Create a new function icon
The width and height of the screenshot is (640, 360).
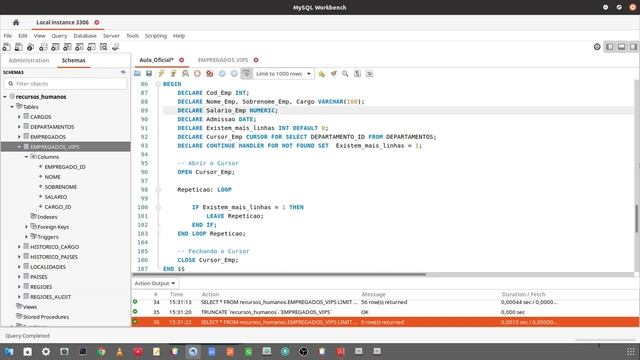tap(91, 47)
